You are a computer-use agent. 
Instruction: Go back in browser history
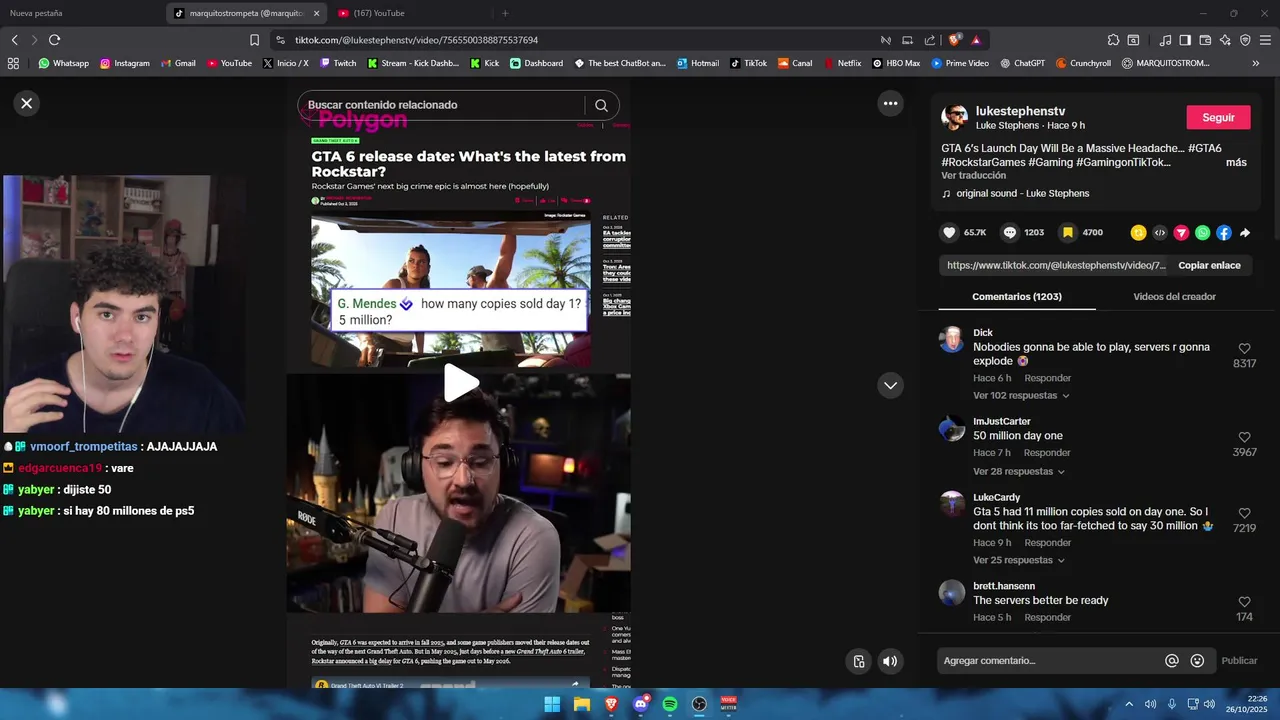(x=14, y=40)
